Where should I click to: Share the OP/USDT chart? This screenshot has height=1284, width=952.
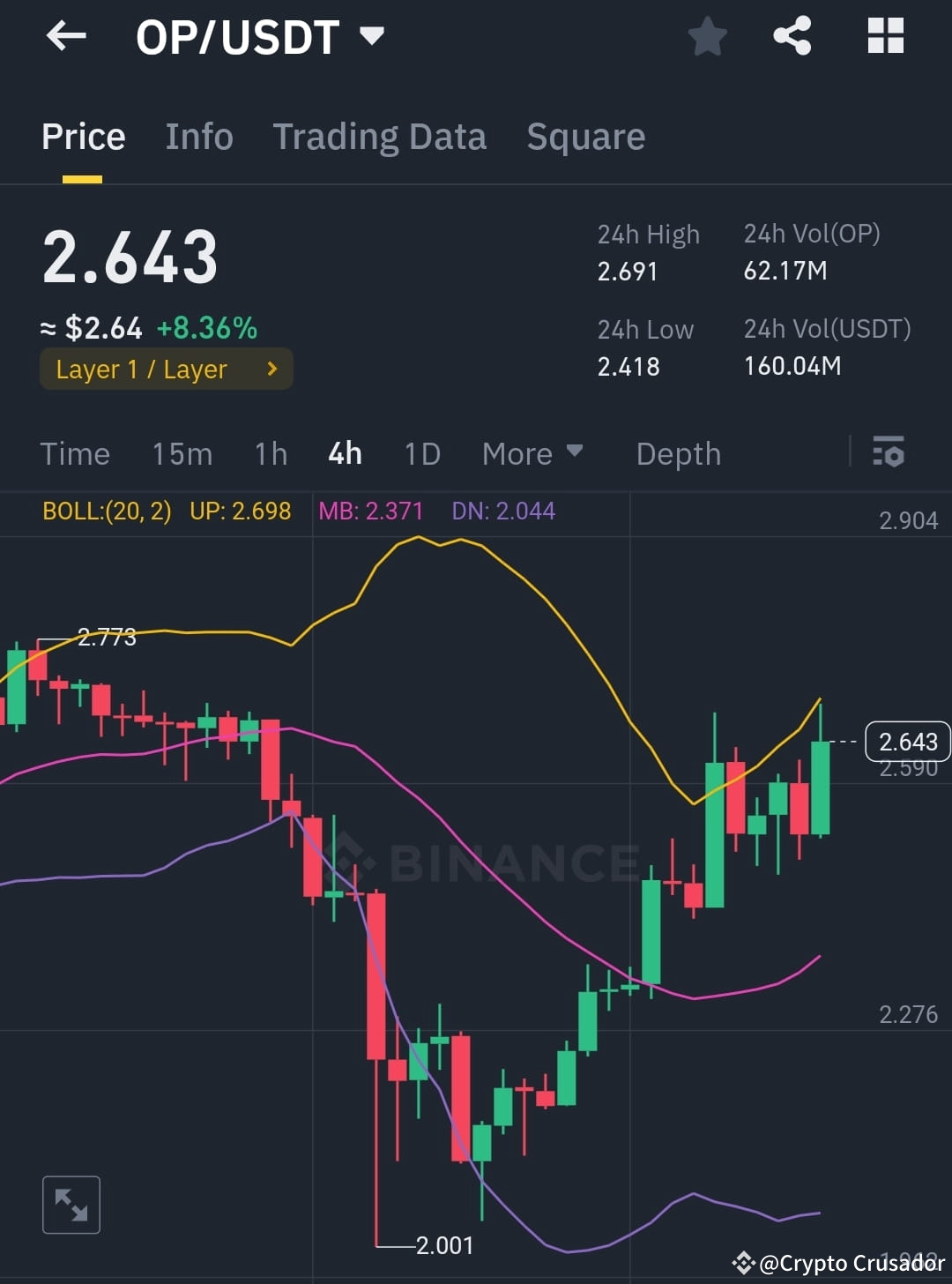[x=792, y=35]
